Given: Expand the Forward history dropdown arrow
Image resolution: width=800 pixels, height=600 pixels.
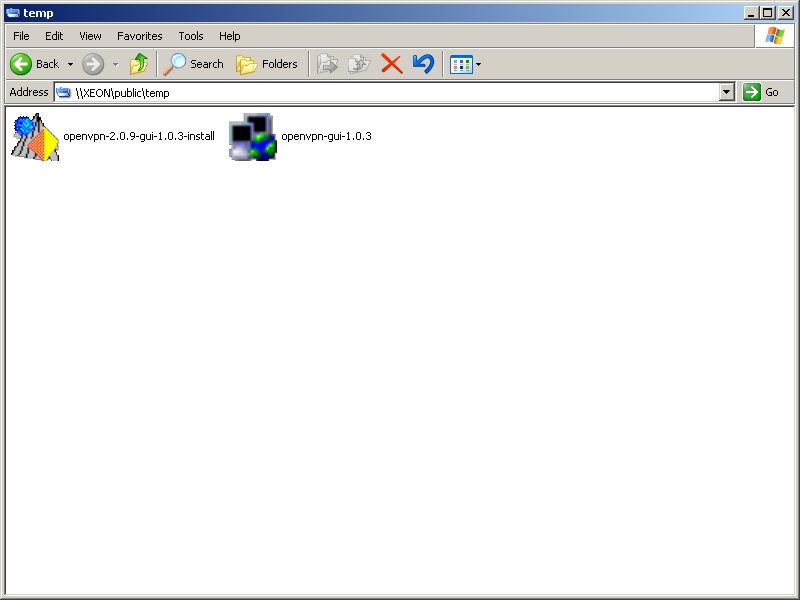Looking at the screenshot, I should pyautogui.click(x=115, y=64).
